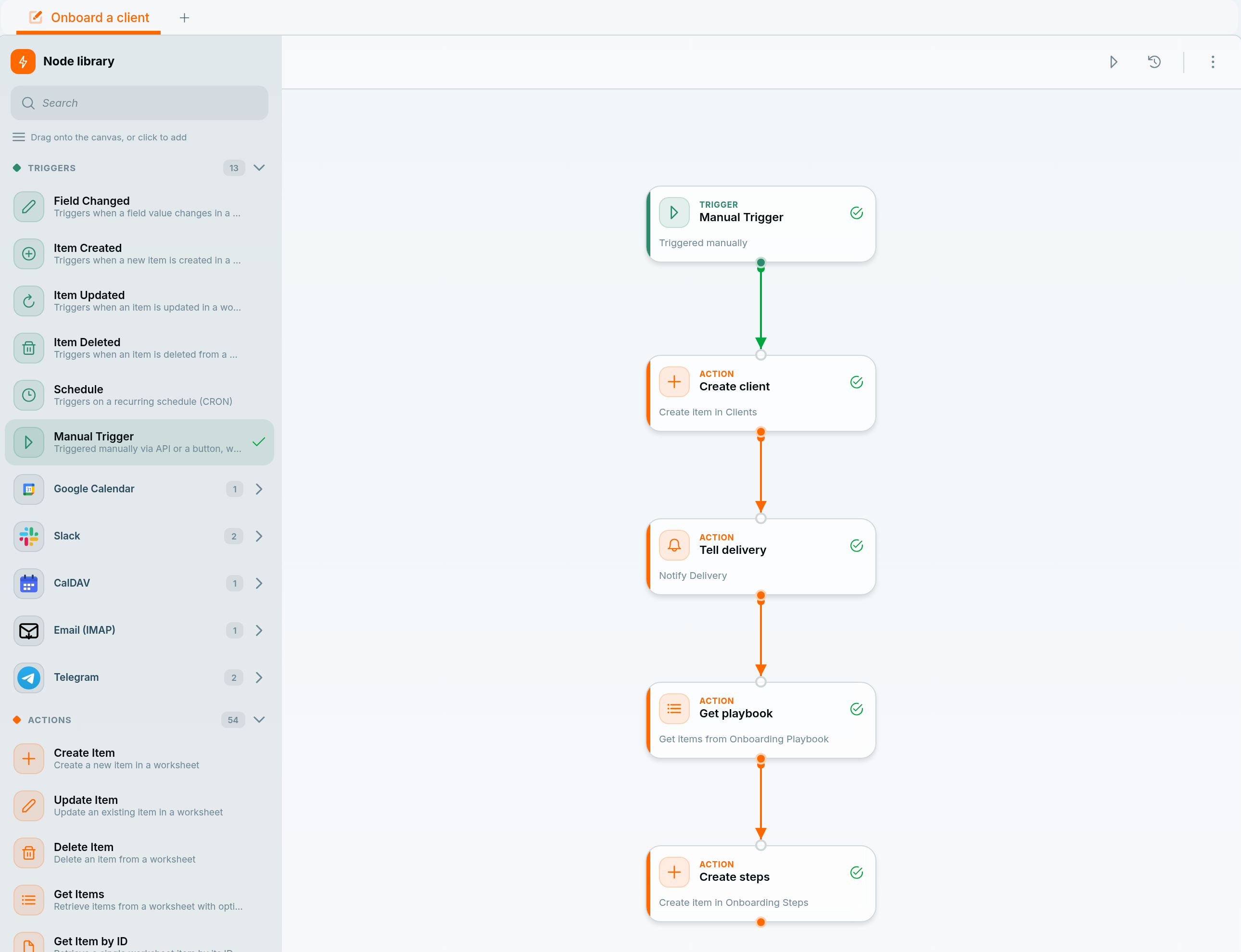Expand CalDAV triggers

(x=259, y=583)
